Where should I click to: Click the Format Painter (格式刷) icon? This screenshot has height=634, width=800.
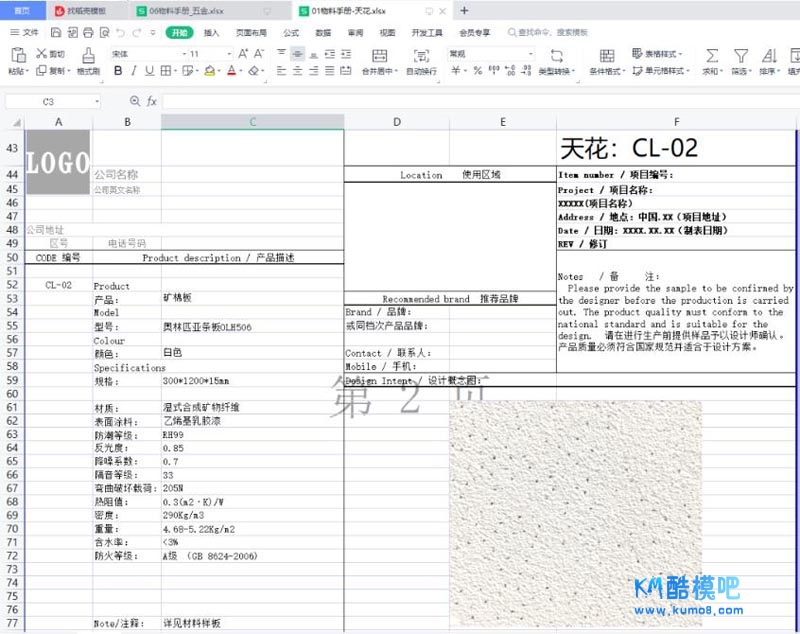click(x=88, y=54)
